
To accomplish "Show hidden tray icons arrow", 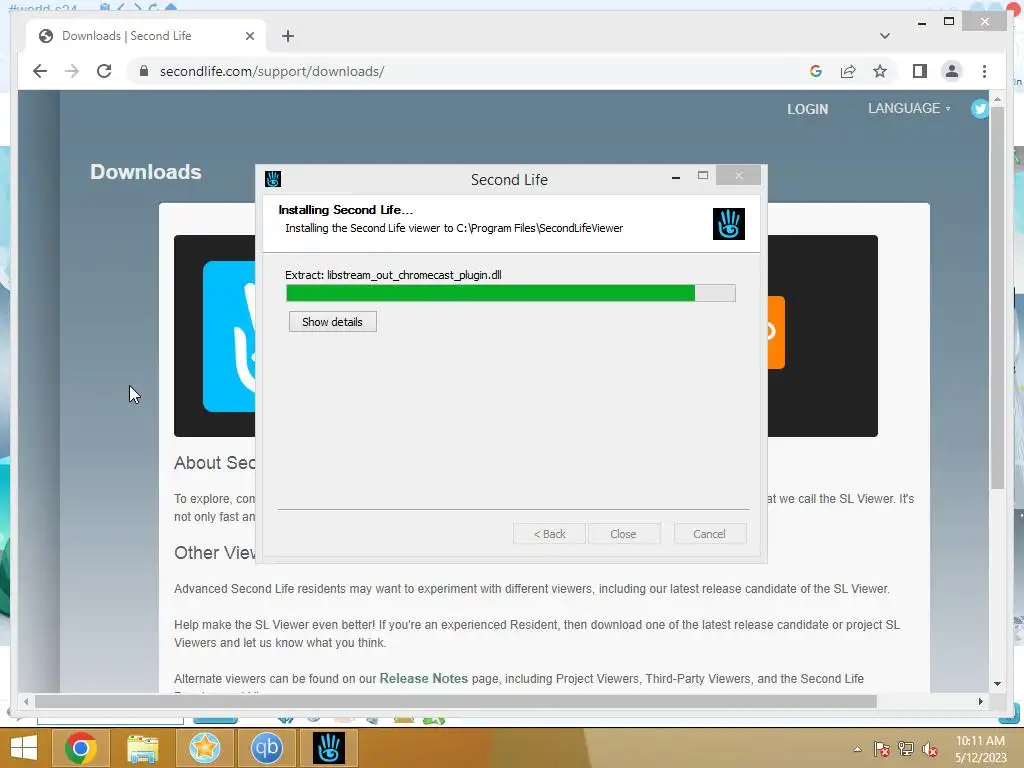I will pos(857,749).
